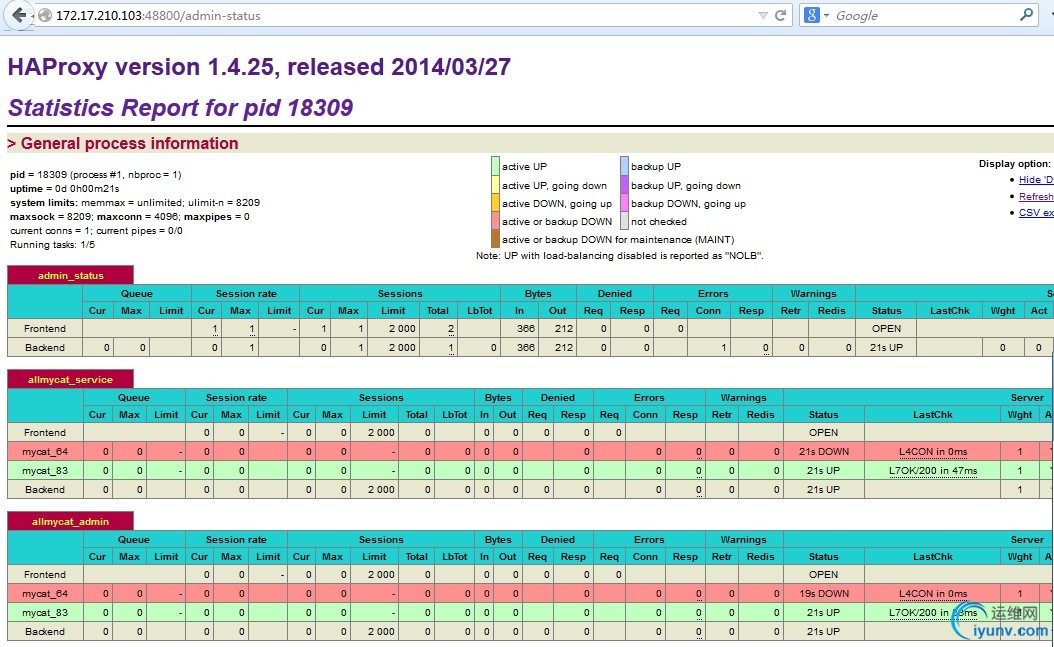Click '21s UP' status in admin_status Backend
The image size is (1054, 647).
coord(886,347)
